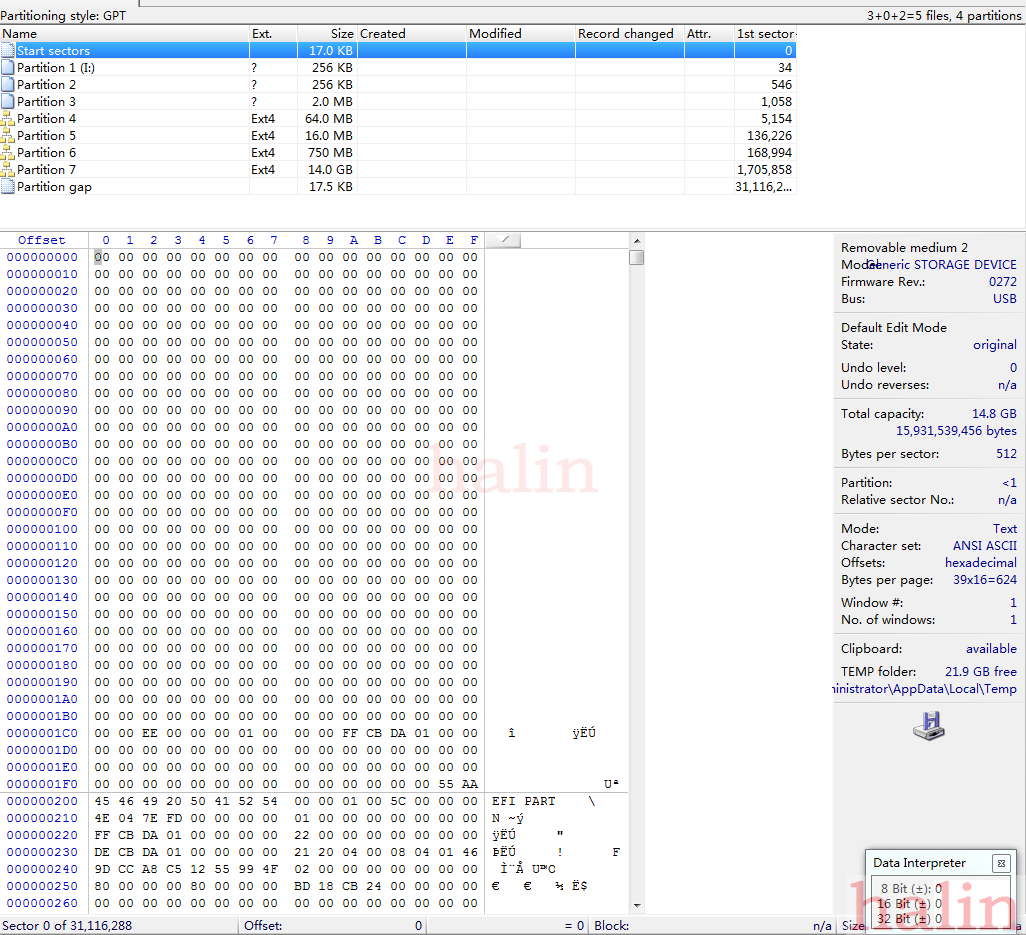Select the Partition 7 filesystem icon

click(x=8, y=170)
